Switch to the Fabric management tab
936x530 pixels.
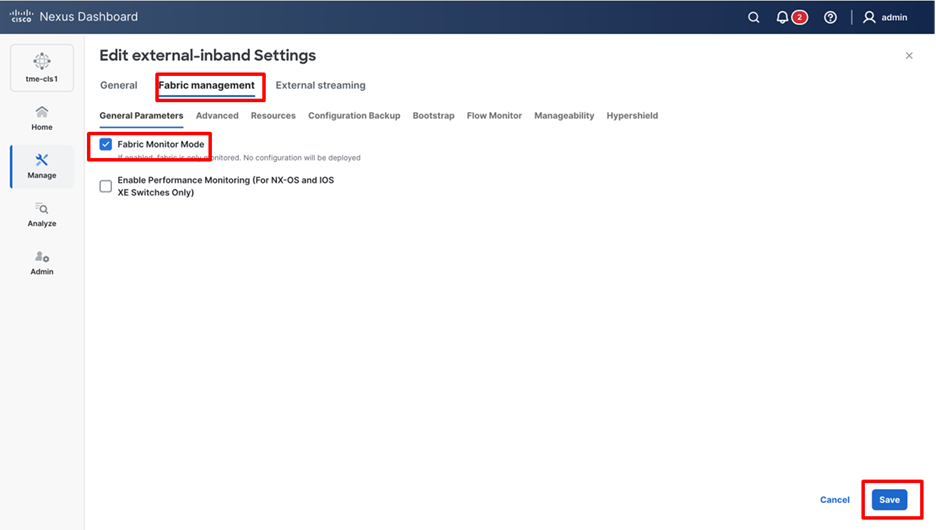pyautogui.click(x=207, y=85)
